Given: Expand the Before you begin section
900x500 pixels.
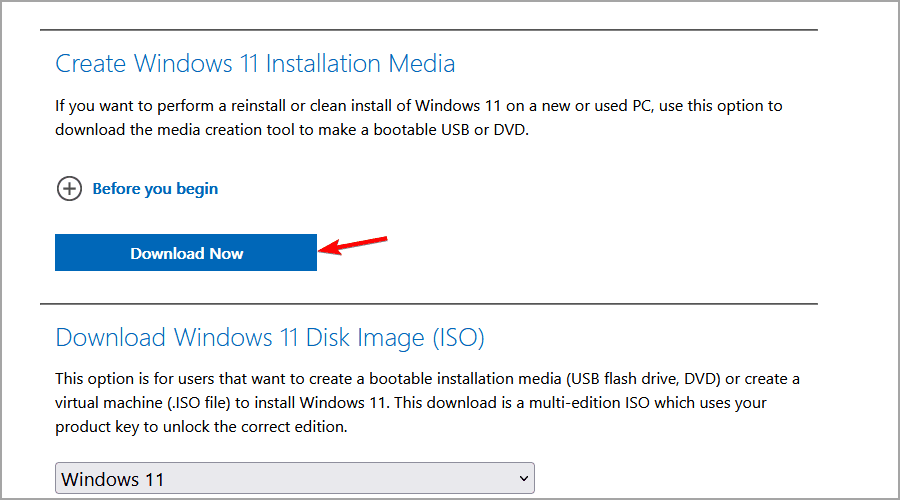Looking at the screenshot, I should pyautogui.click(x=155, y=189).
